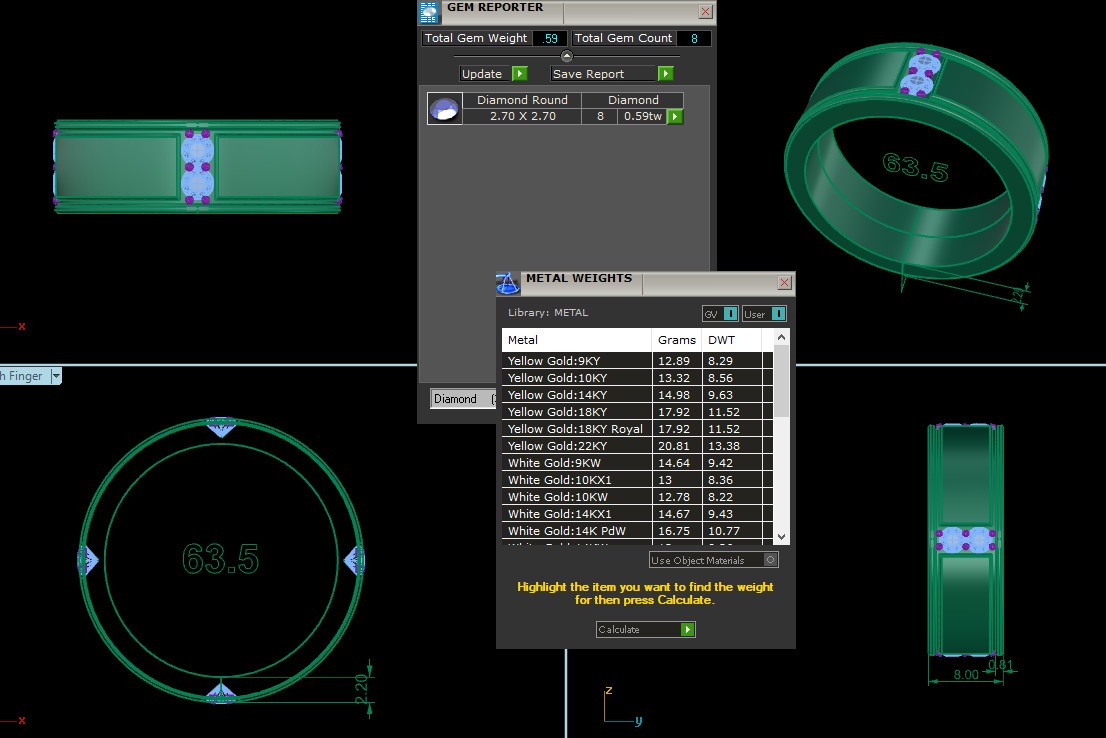The image size is (1106, 738).
Task: Click the Gem Reporter panel icon
Action: click(x=429, y=12)
